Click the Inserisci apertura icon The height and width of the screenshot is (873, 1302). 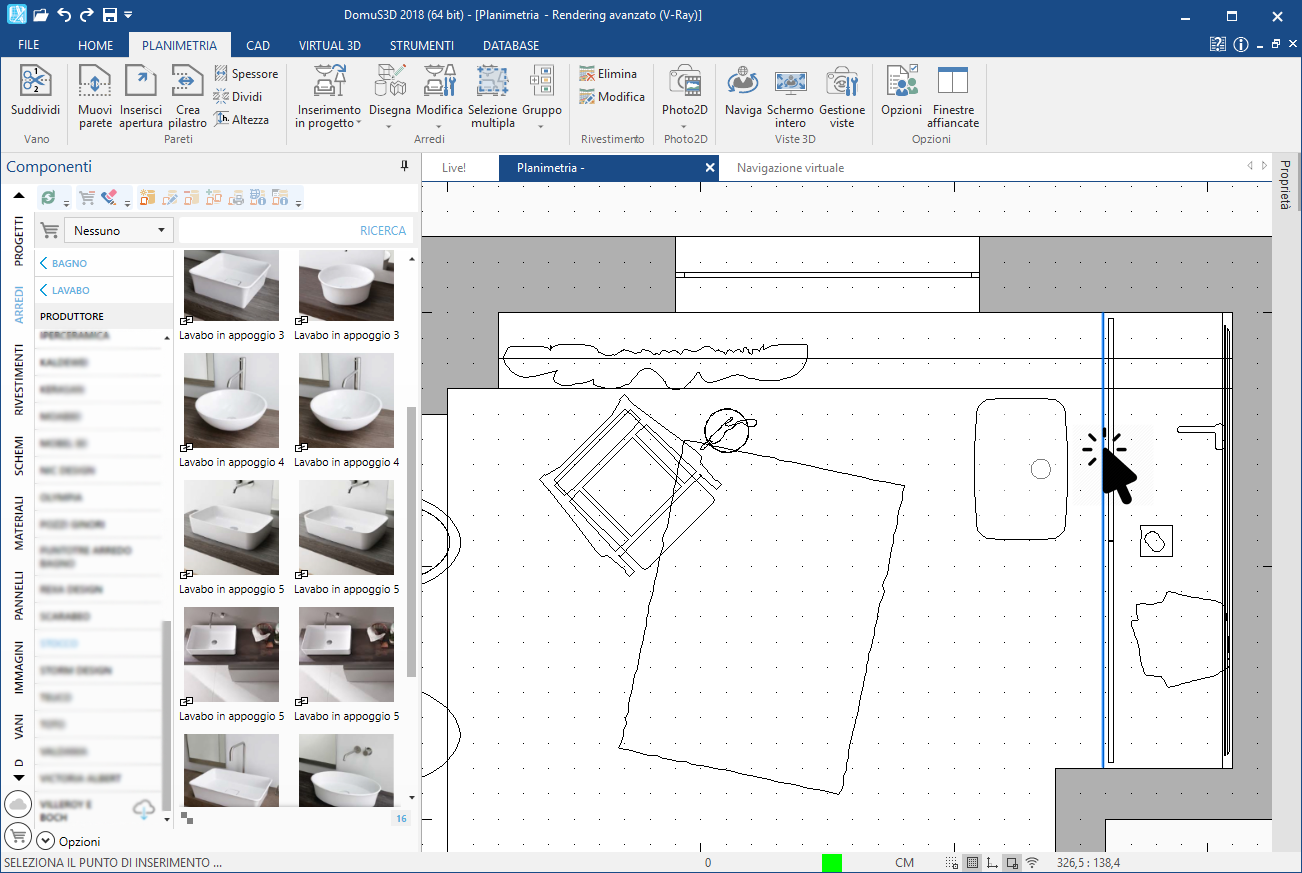tap(141, 97)
